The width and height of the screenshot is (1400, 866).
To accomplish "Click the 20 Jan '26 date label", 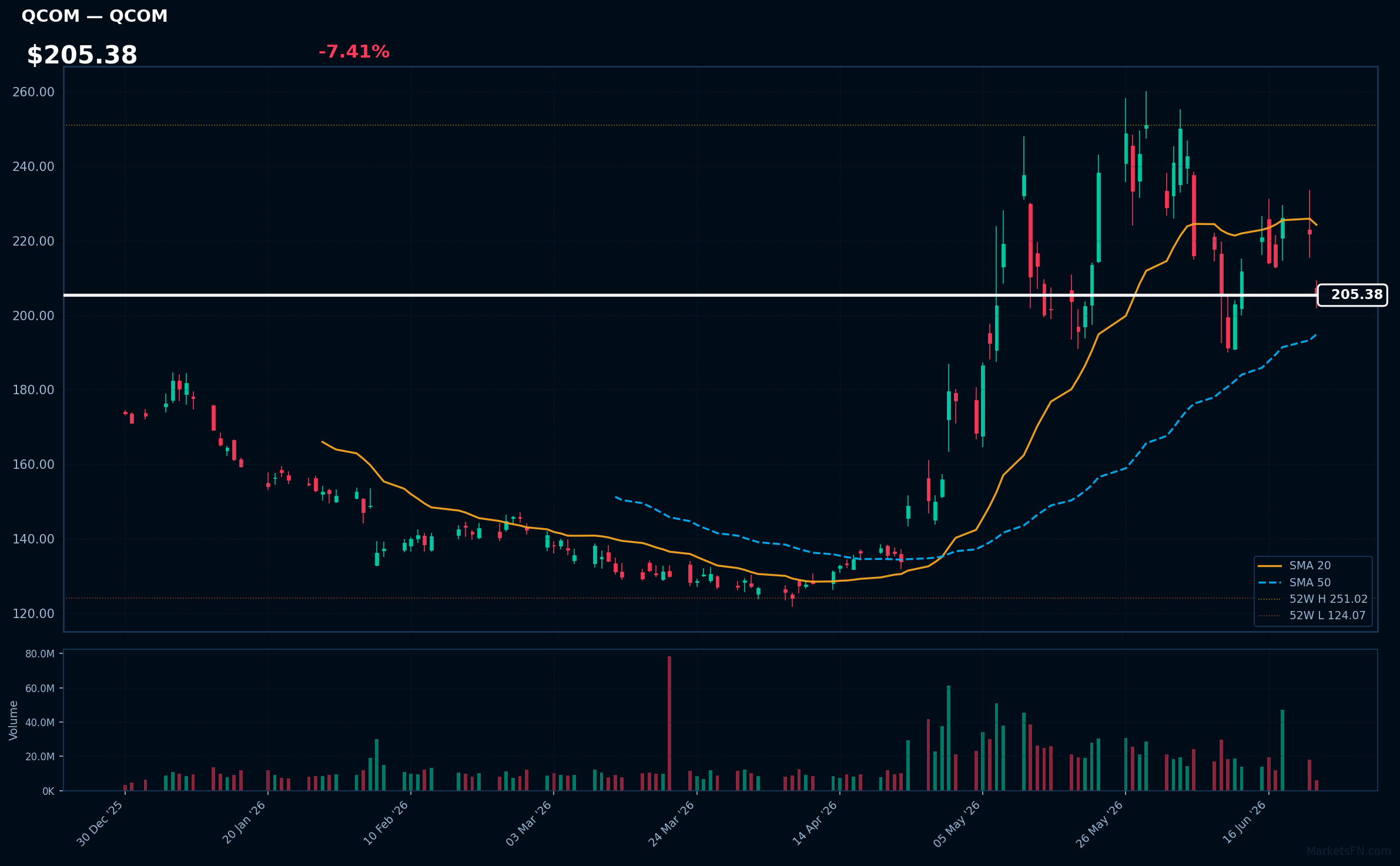I will pos(244,823).
